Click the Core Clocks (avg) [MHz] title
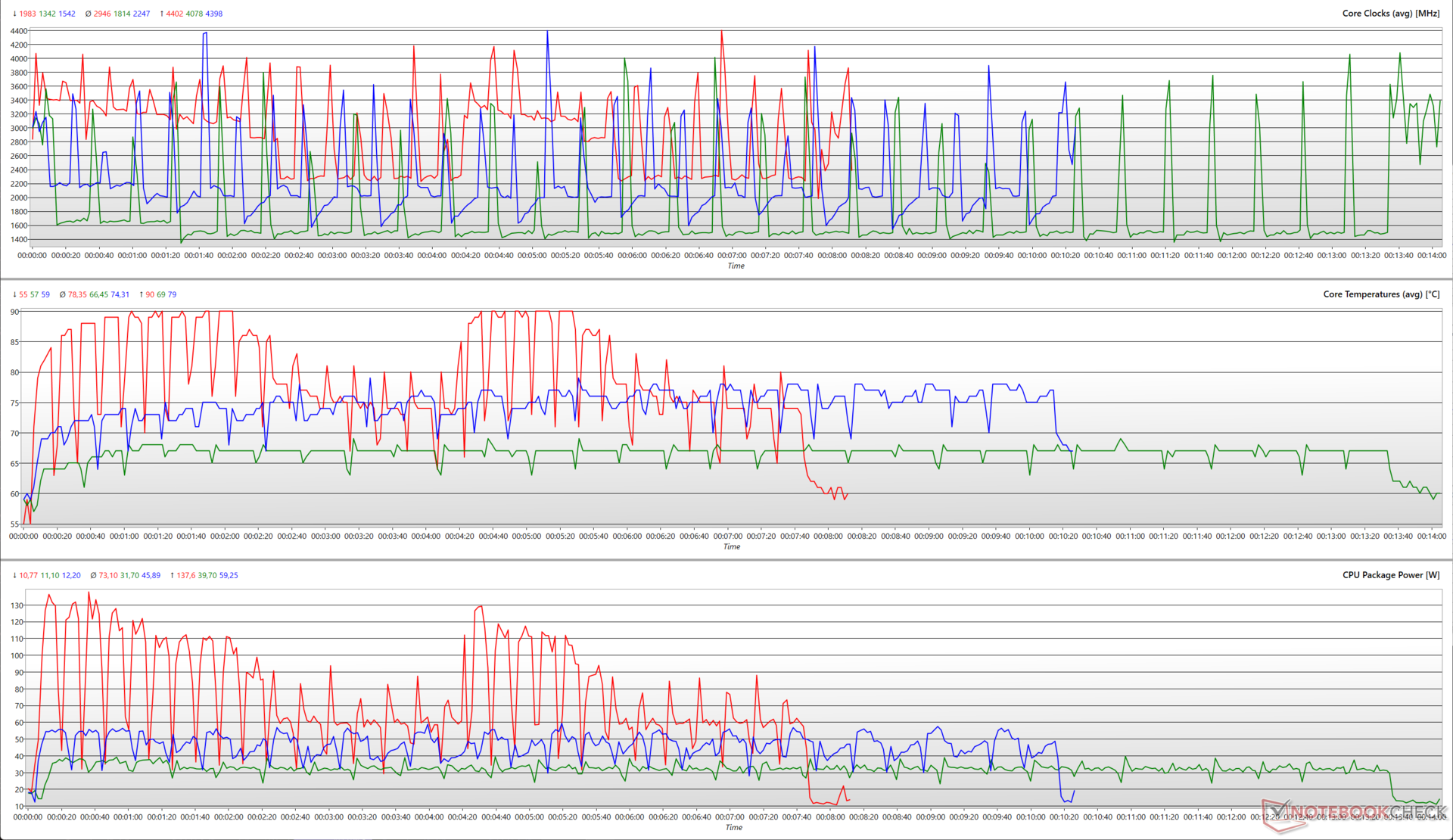This screenshot has width=1453, height=840. (x=1390, y=14)
